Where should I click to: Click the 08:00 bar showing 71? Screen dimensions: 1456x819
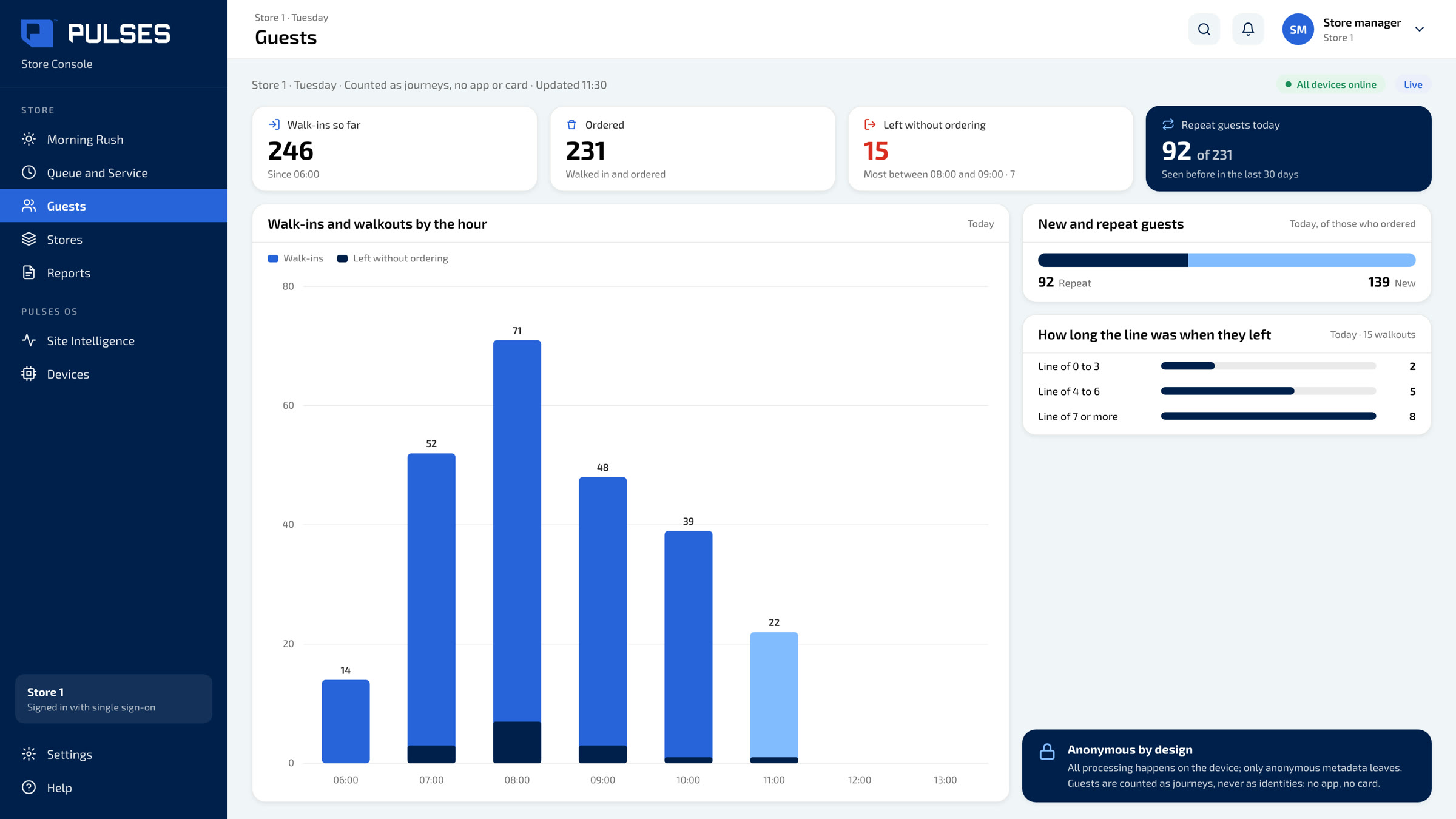[x=517, y=551]
